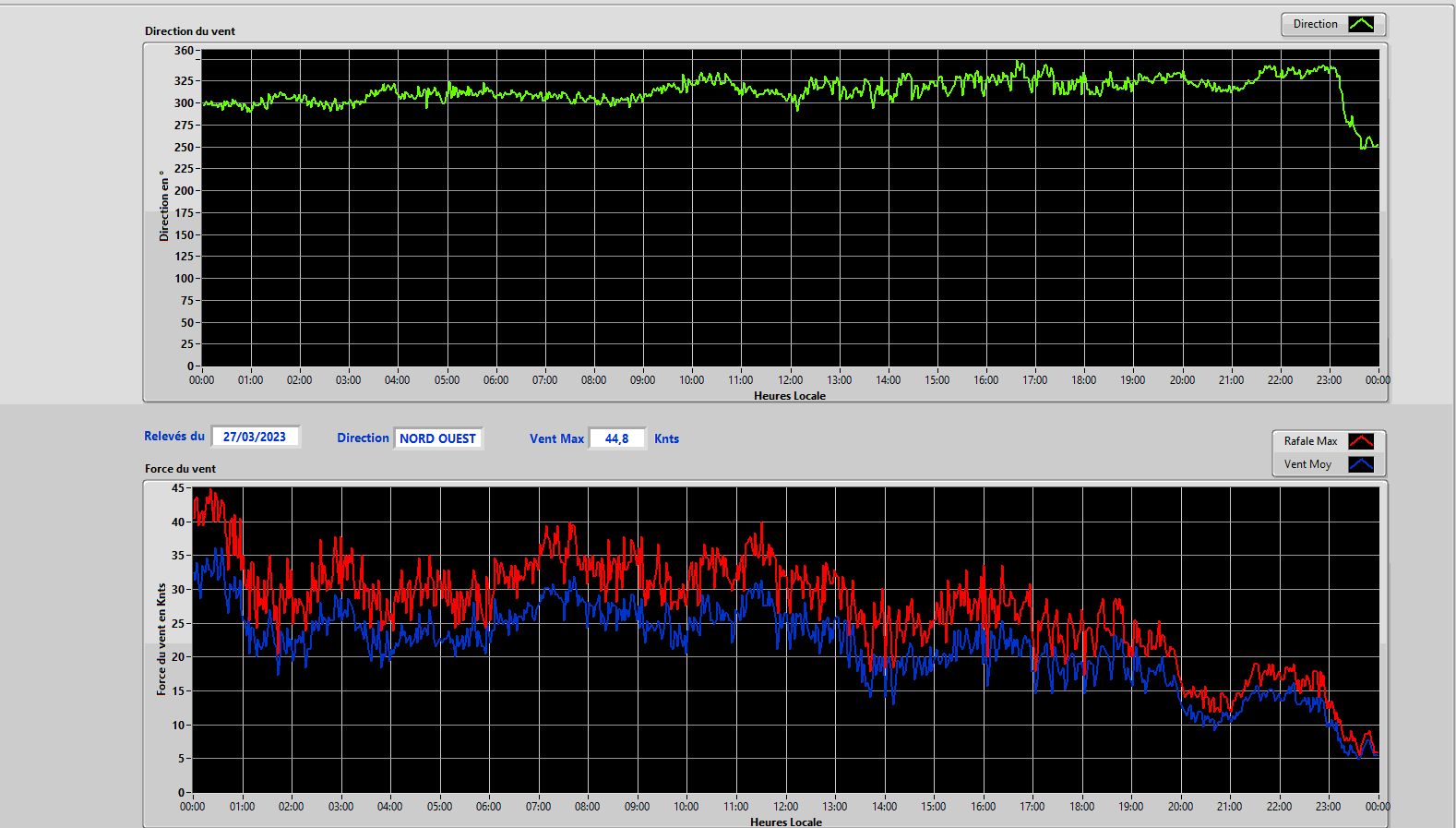Click the Vent Max label
The width and height of the screenshot is (1456, 828).
pos(556,438)
